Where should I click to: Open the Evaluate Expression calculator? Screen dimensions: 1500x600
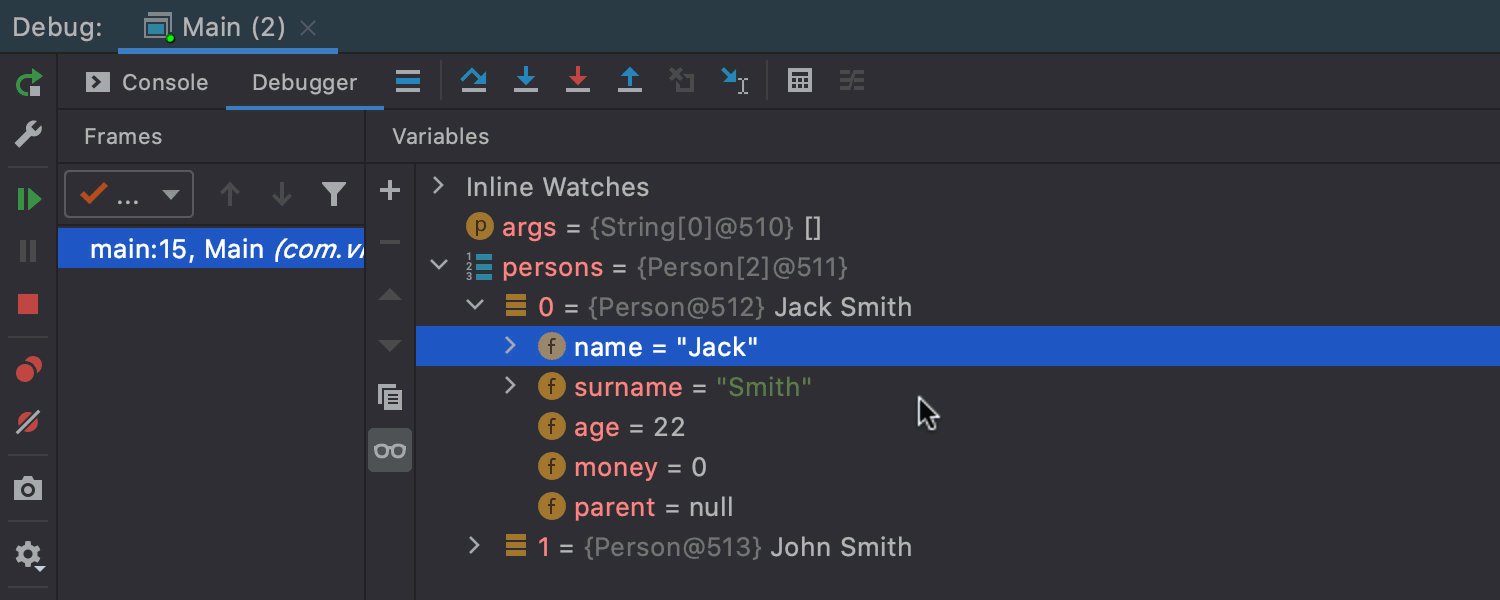[x=800, y=81]
